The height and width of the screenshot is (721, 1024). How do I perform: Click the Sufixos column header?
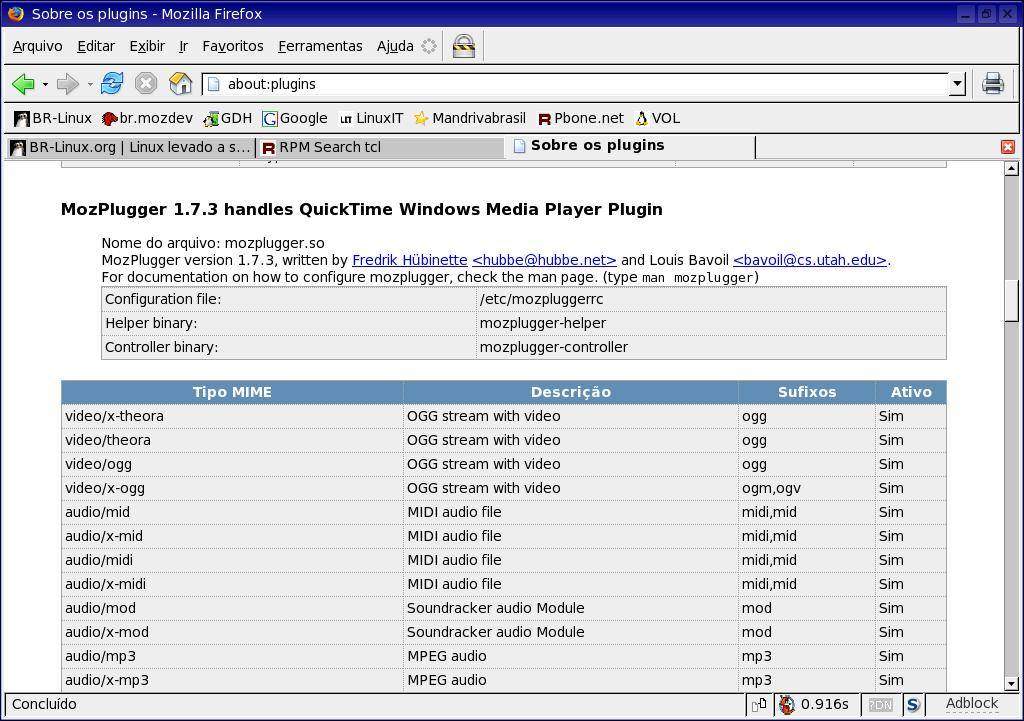click(807, 392)
